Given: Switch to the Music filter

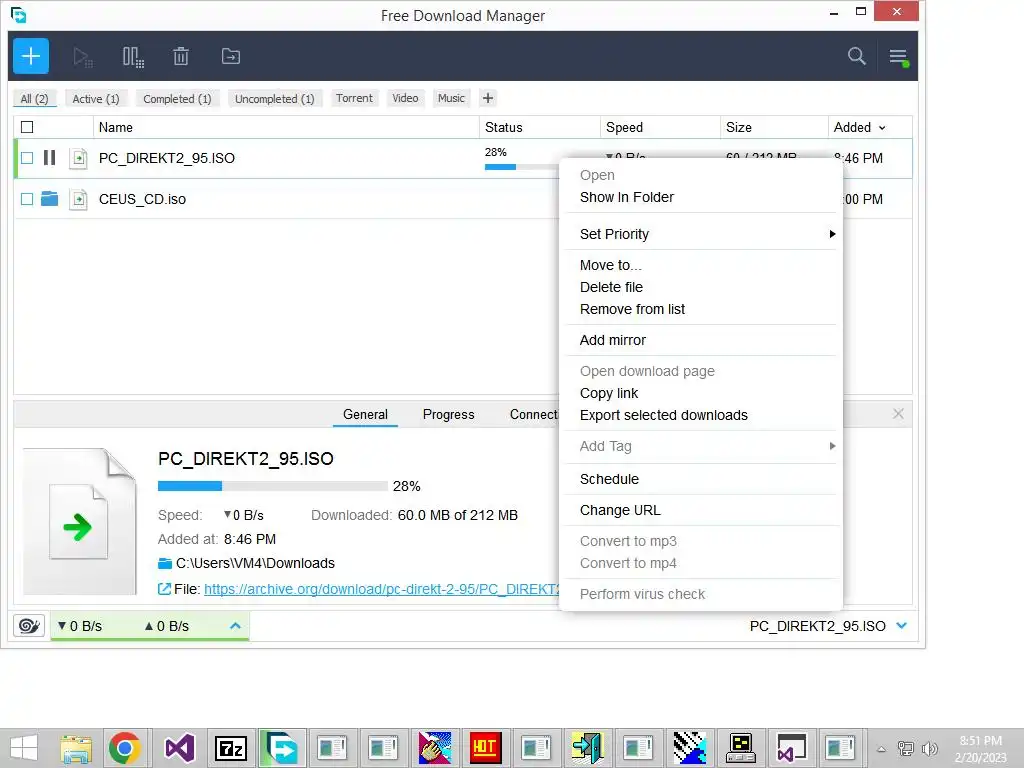Looking at the screenshot, I should (451, 98).
